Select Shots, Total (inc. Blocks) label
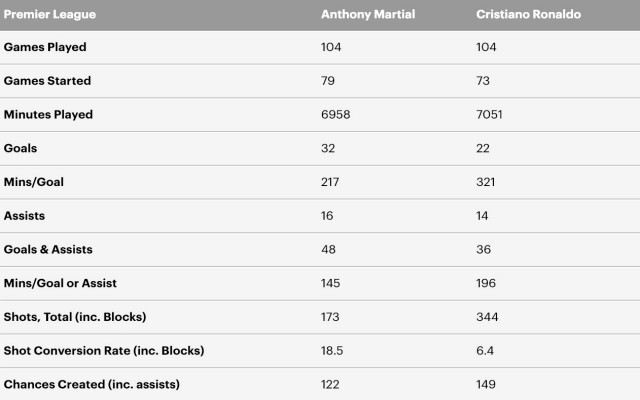The image size is (640, 400). (75, 317)
